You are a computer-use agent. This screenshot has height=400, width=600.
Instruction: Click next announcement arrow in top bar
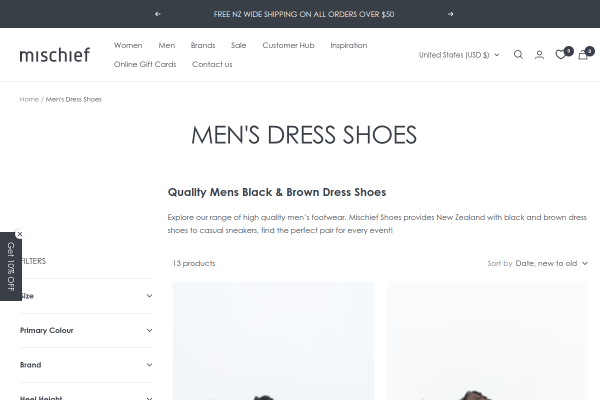tap(450, 14)
